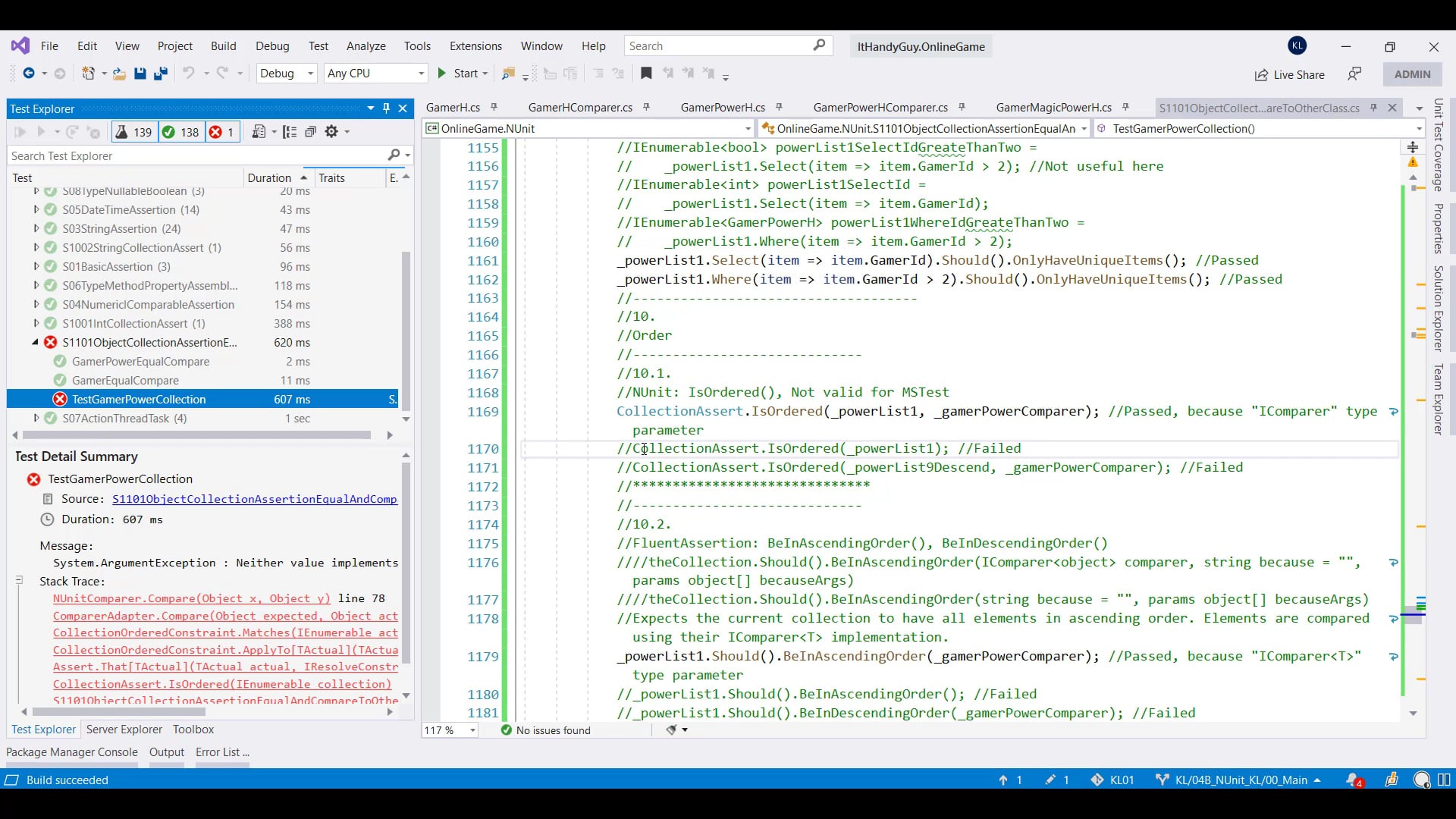Open Test Explorer settings gear
The width and height of the screenshot is (1456, 819).
click(331, 132)
